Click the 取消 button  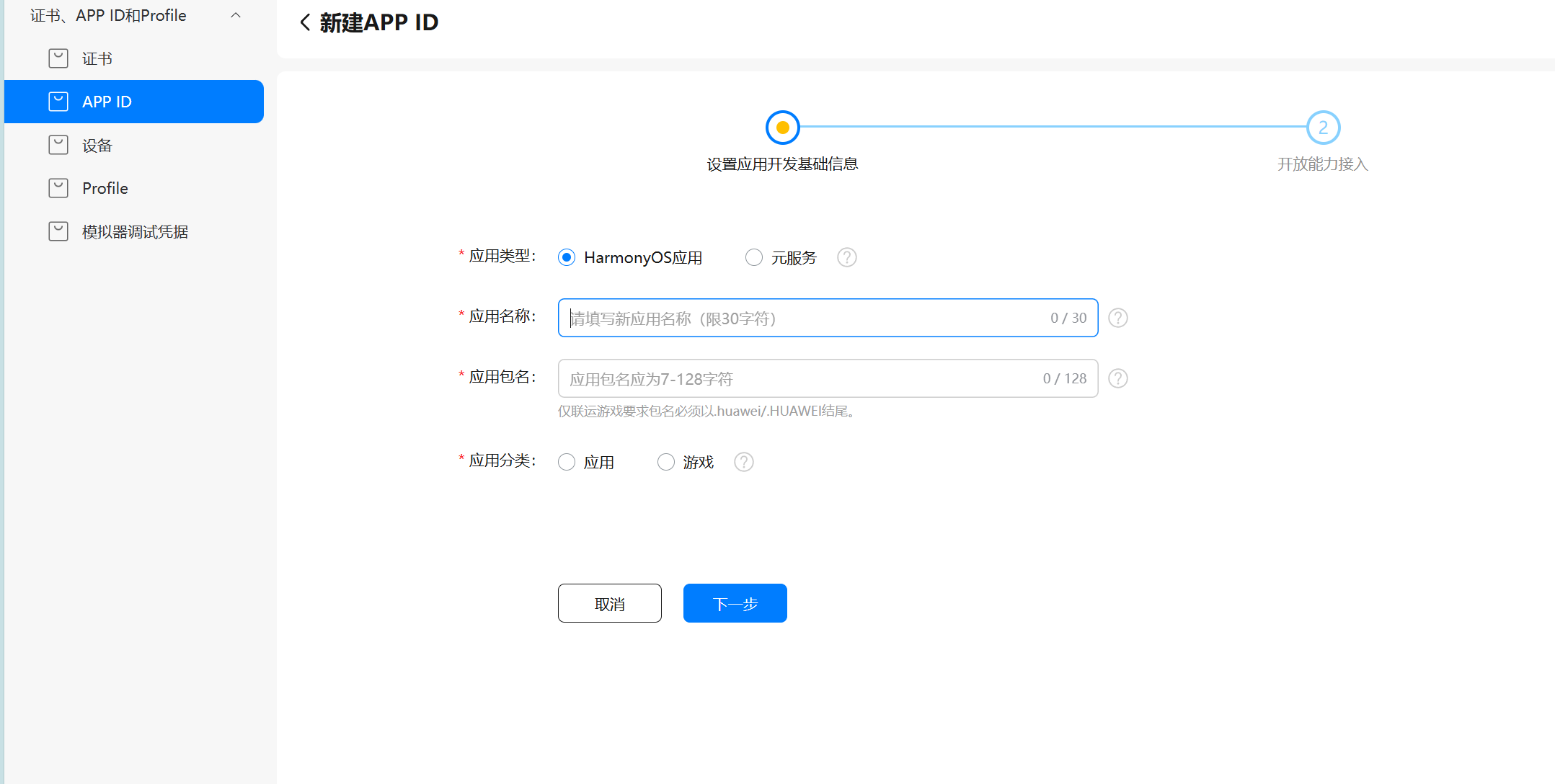(x=609, y=603)
